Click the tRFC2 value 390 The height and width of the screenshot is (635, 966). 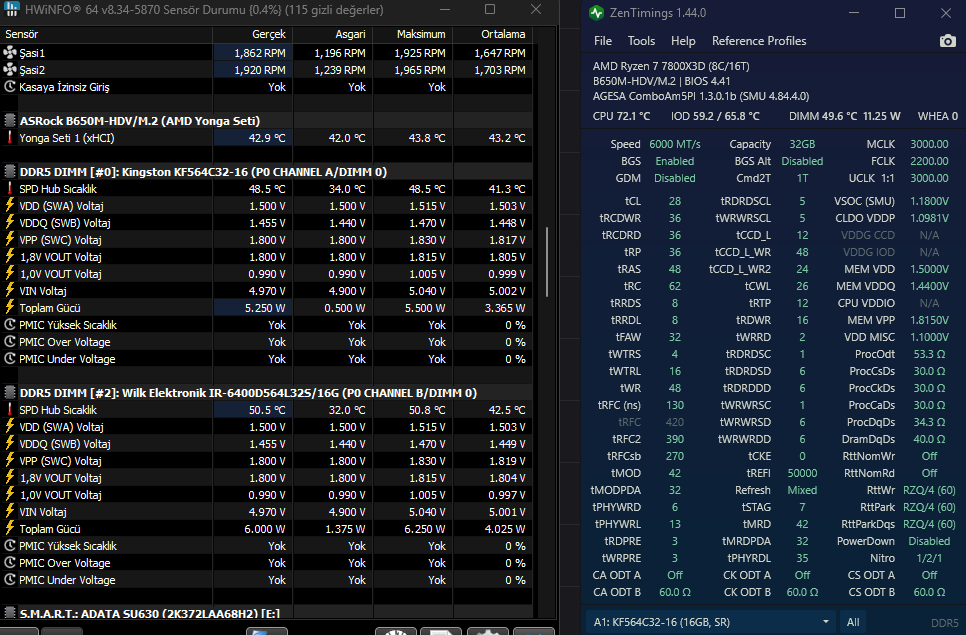675,439
